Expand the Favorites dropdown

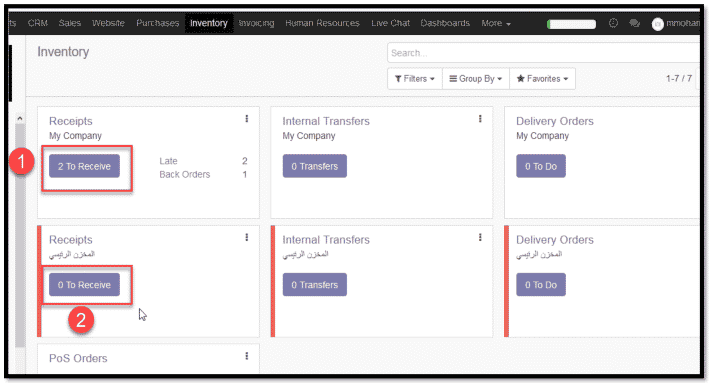[x=542, y=79]
